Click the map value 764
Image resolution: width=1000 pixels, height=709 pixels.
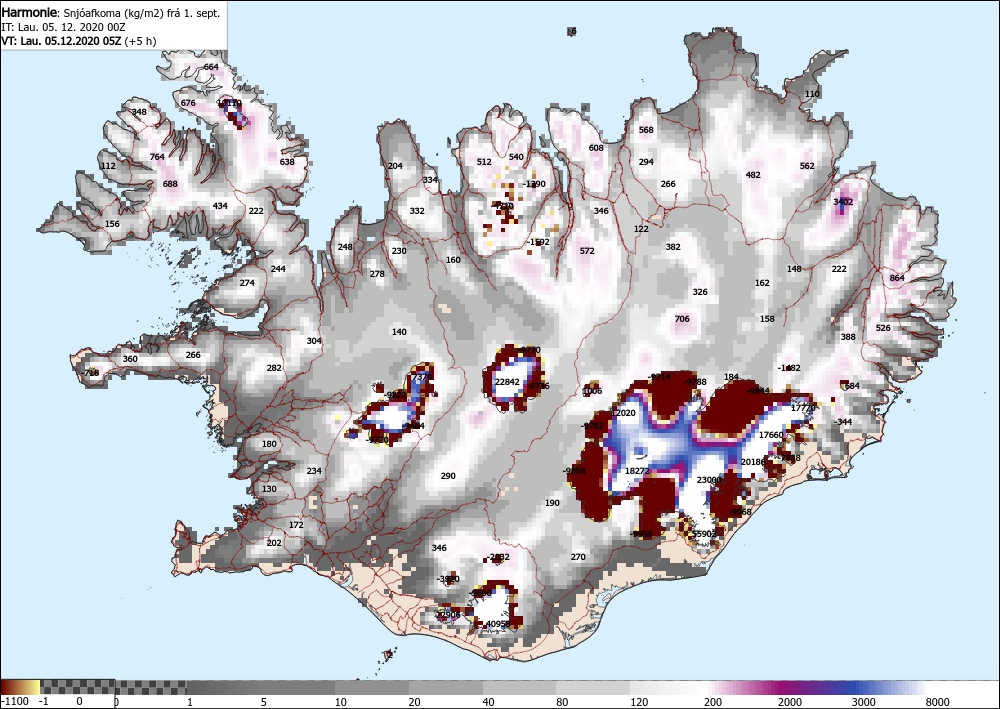point(157,156)
